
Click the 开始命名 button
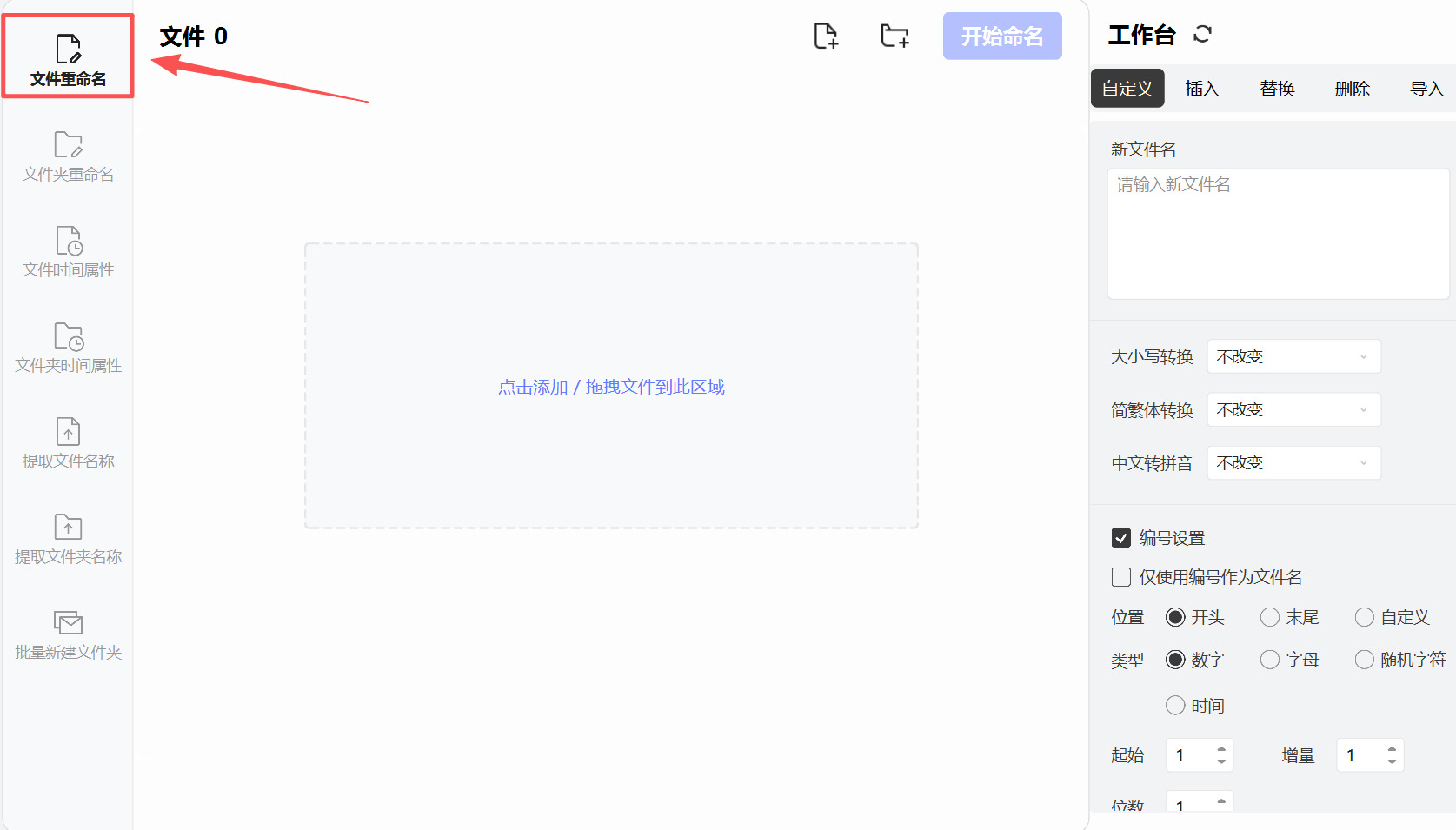click(x=1002, y=36)
